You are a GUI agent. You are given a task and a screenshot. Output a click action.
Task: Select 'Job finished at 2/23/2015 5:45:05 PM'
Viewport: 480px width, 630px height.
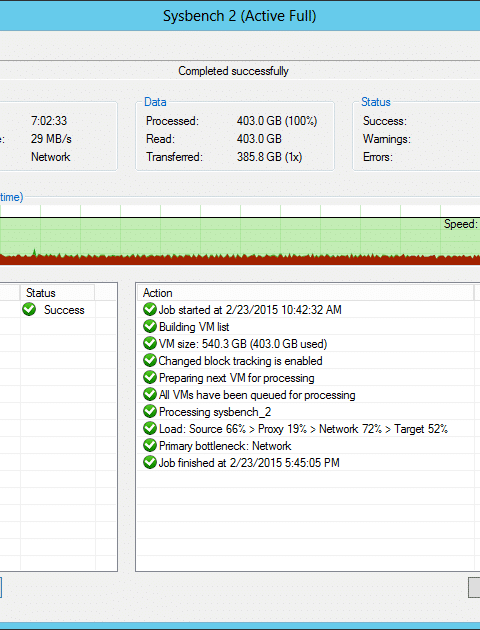click(x=306, y=462)
